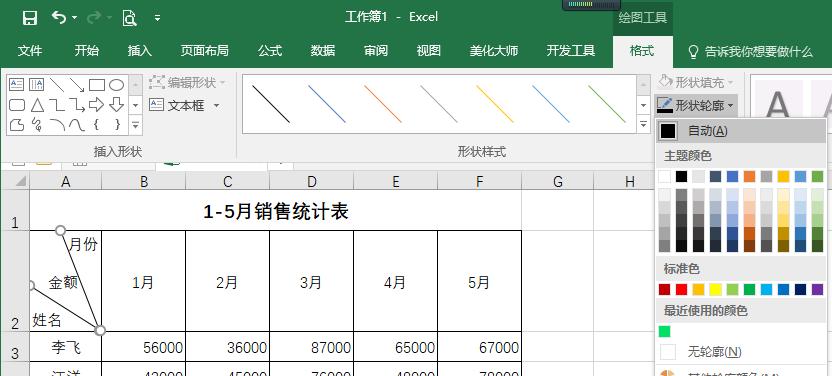Viewport: 832px width, 376px height.
Task: Open the Undo history dropdown arrow
Action: pos(74,18)
